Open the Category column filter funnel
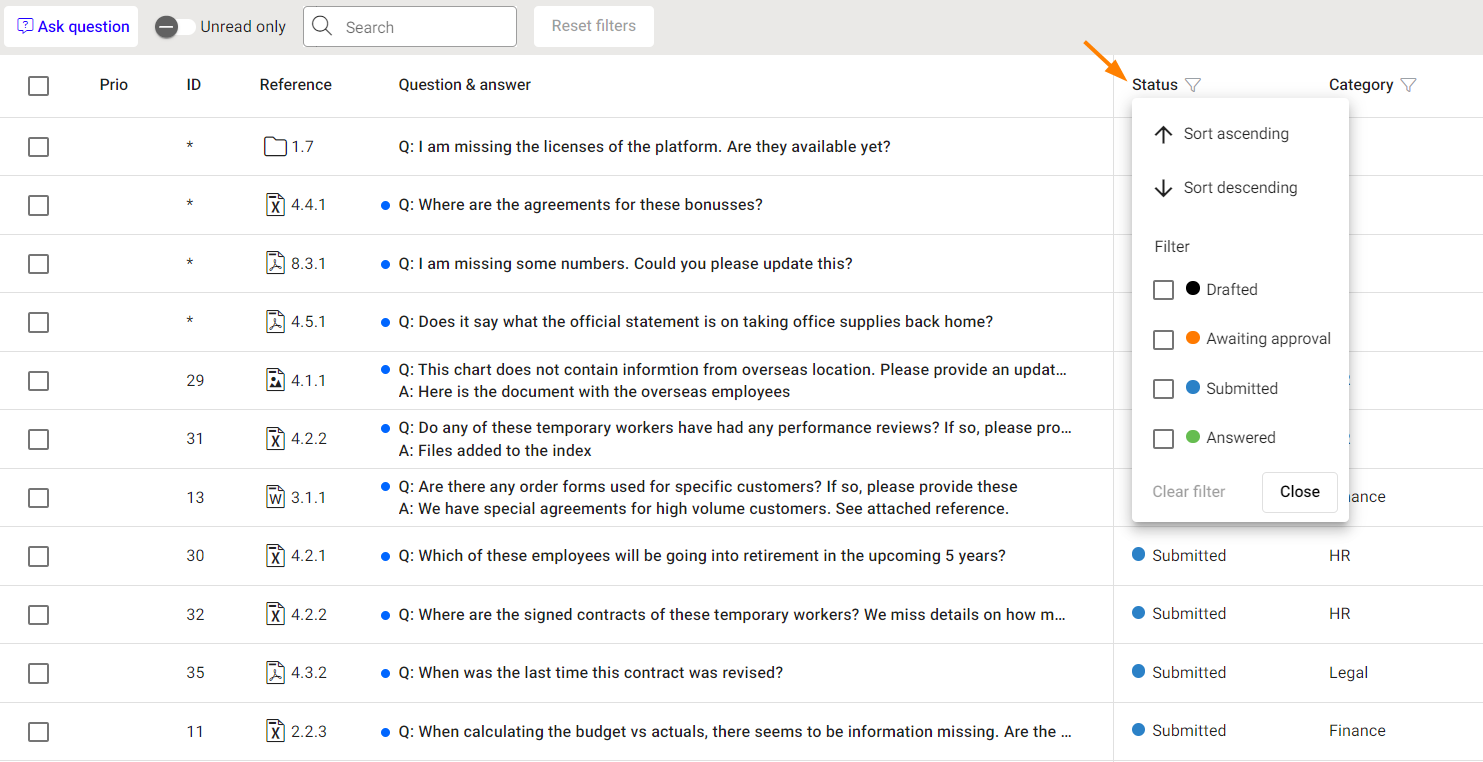The width and height of the screenshot is (1483, 762). pos(1408,85)
